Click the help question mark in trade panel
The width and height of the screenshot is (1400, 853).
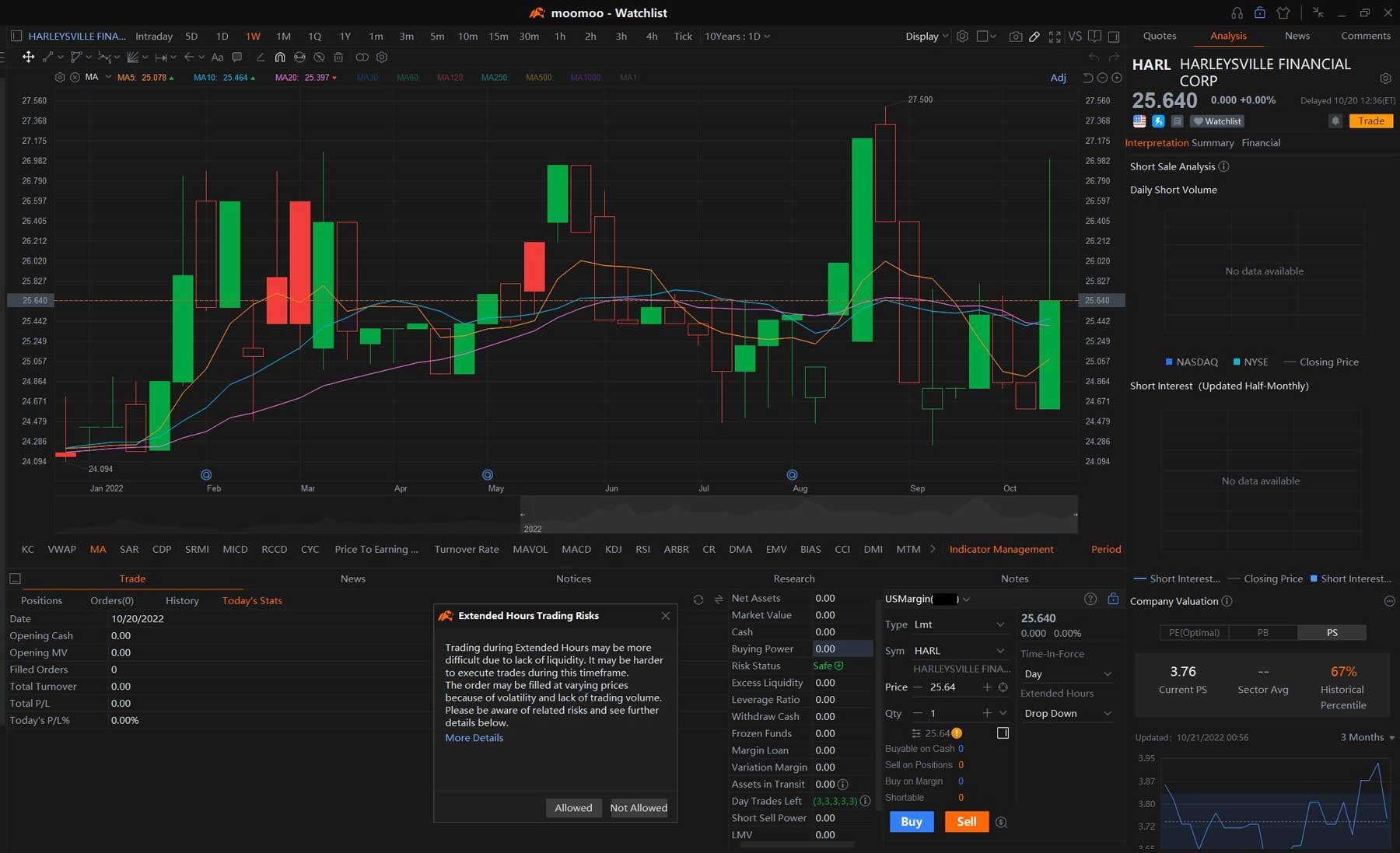[1090, 599]
